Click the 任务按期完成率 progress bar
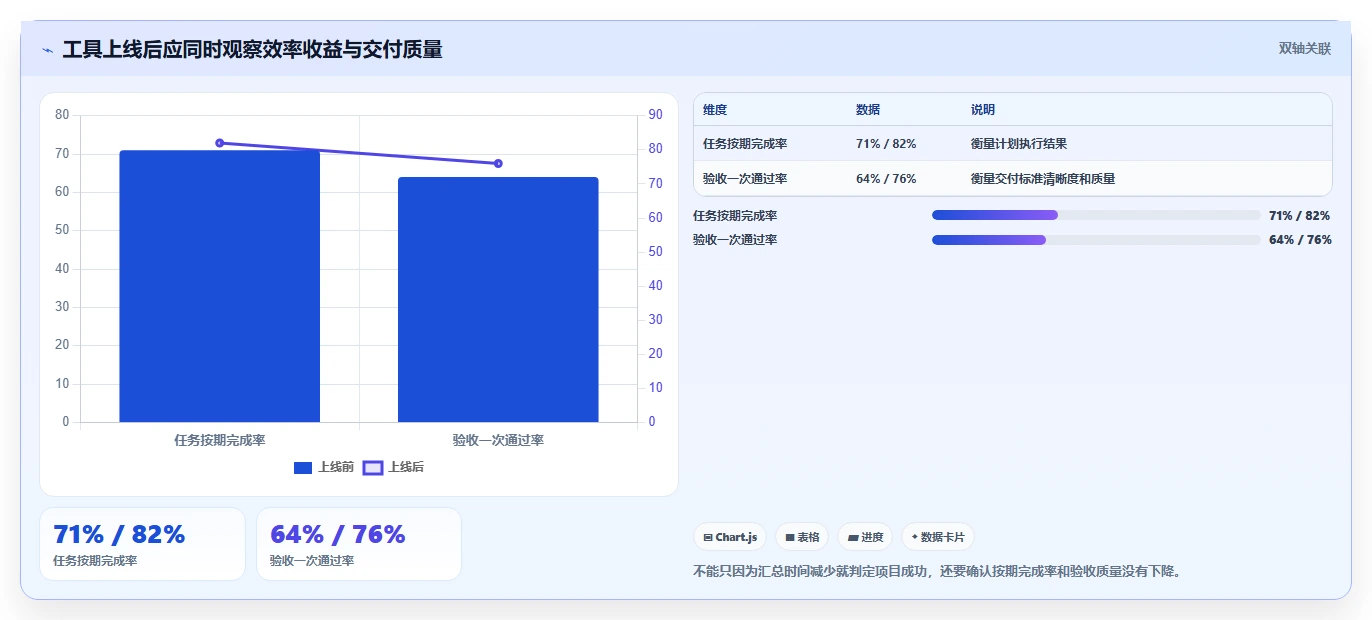1372x620 pixels. click(1096, 215)
